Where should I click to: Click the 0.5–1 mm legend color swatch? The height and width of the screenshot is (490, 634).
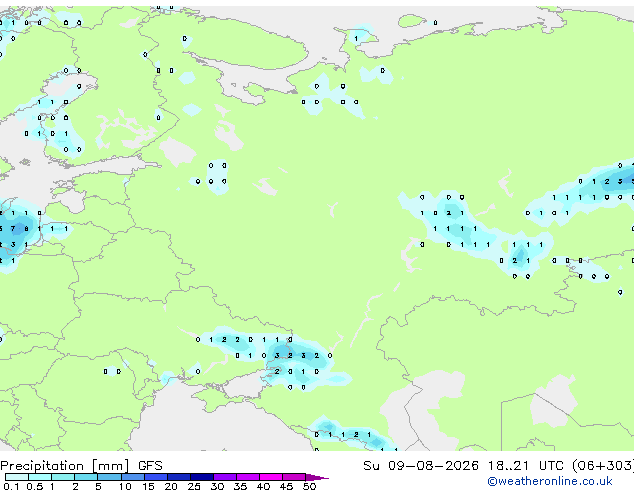[x=40, y=477]
